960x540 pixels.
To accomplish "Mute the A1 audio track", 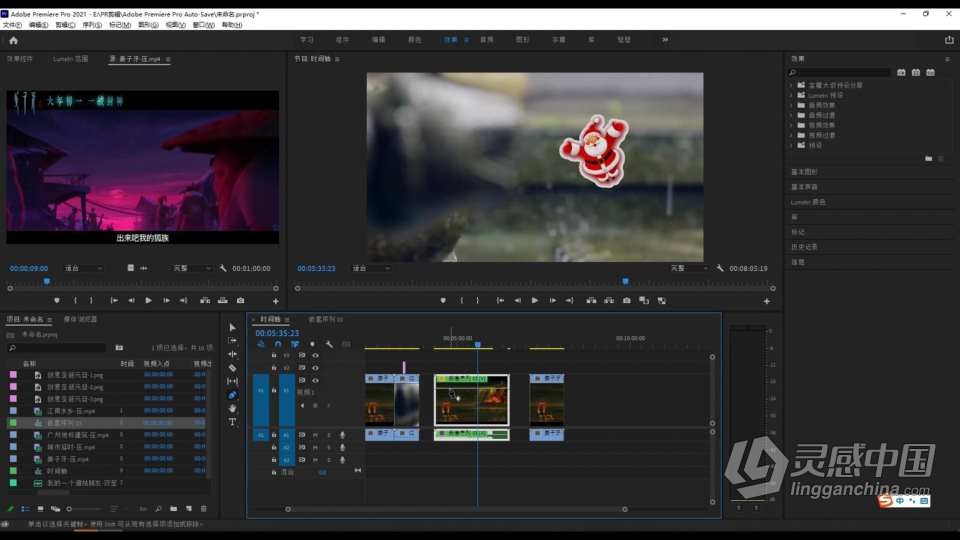I will [x=315, y=435].
